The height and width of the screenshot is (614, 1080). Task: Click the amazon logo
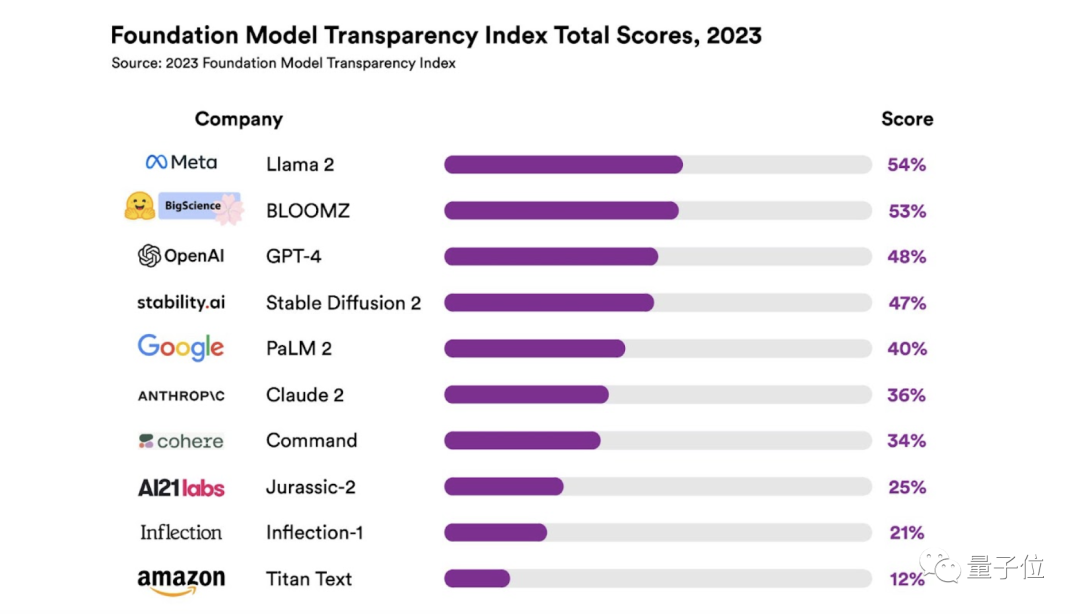click(181, 580)
